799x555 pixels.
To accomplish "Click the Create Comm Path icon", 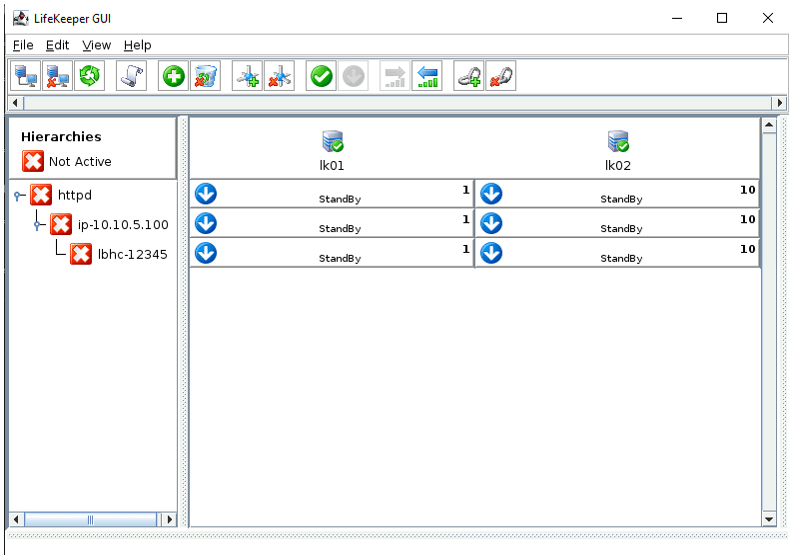I will (247, 76).
